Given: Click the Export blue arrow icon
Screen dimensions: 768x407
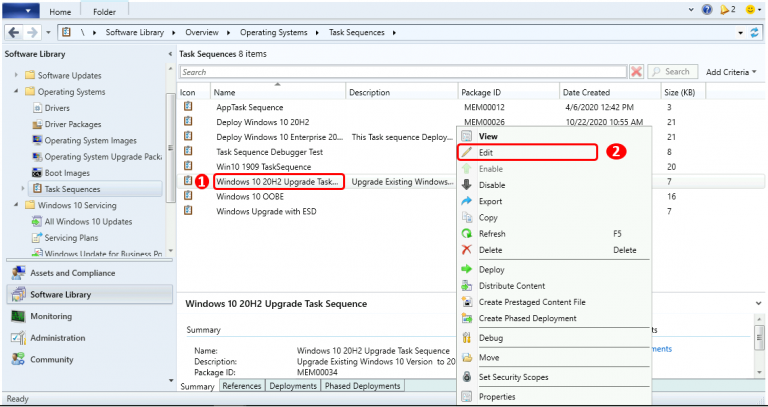Looking at the screenshot, I should [467, 201].
